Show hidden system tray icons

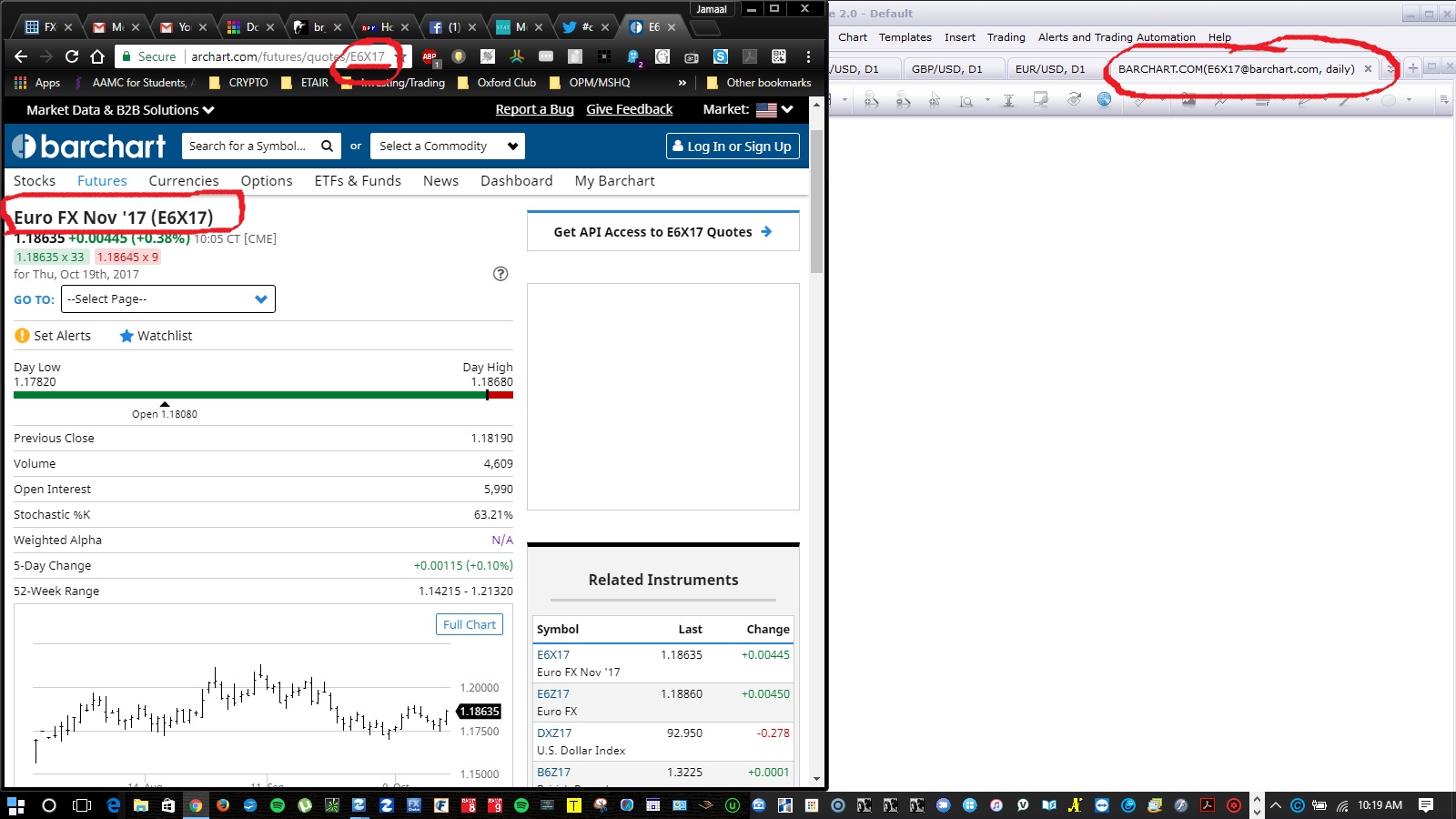pos(1276,805)
